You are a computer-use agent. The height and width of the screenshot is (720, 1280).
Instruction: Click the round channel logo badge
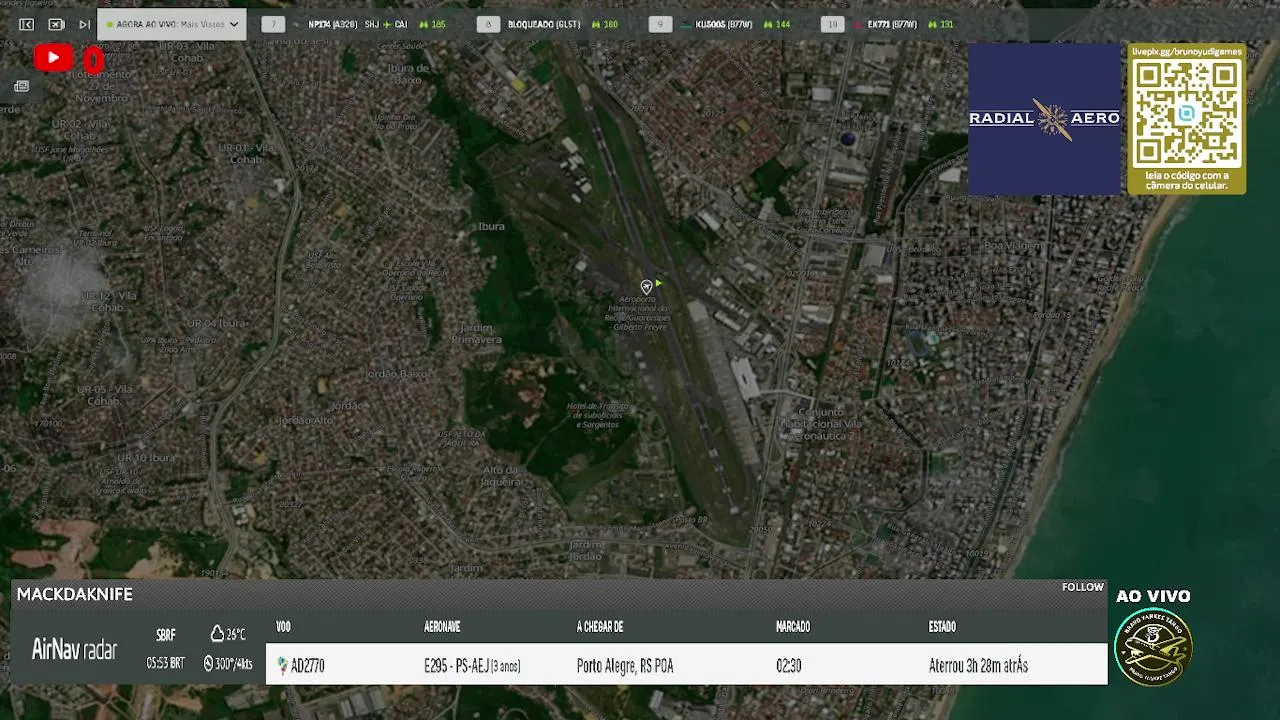tap(1153, 647)
